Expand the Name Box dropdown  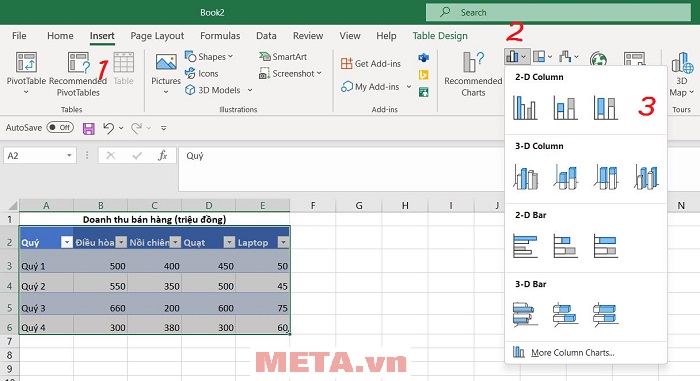69,155
